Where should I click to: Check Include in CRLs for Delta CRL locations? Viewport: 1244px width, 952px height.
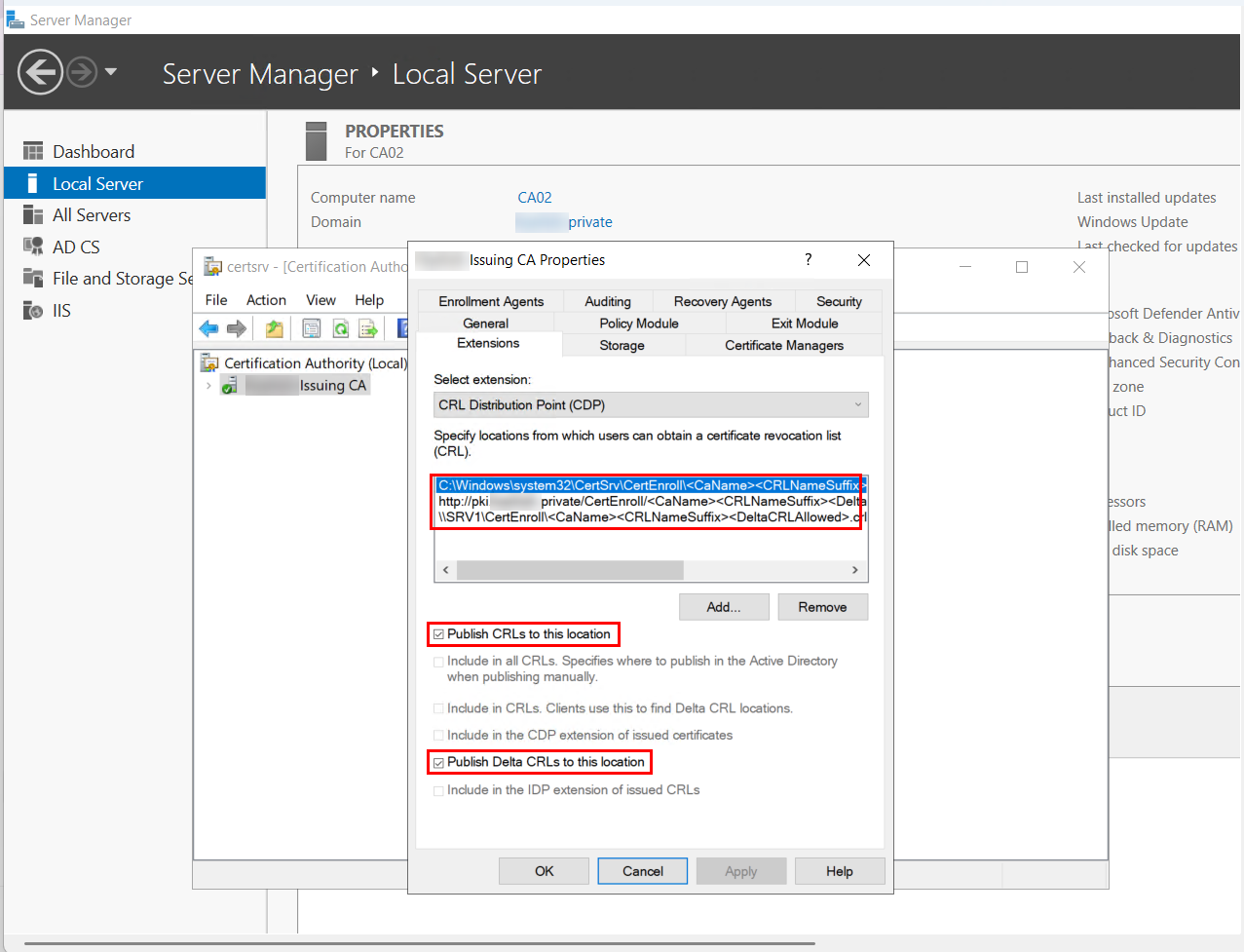point(439,708)
